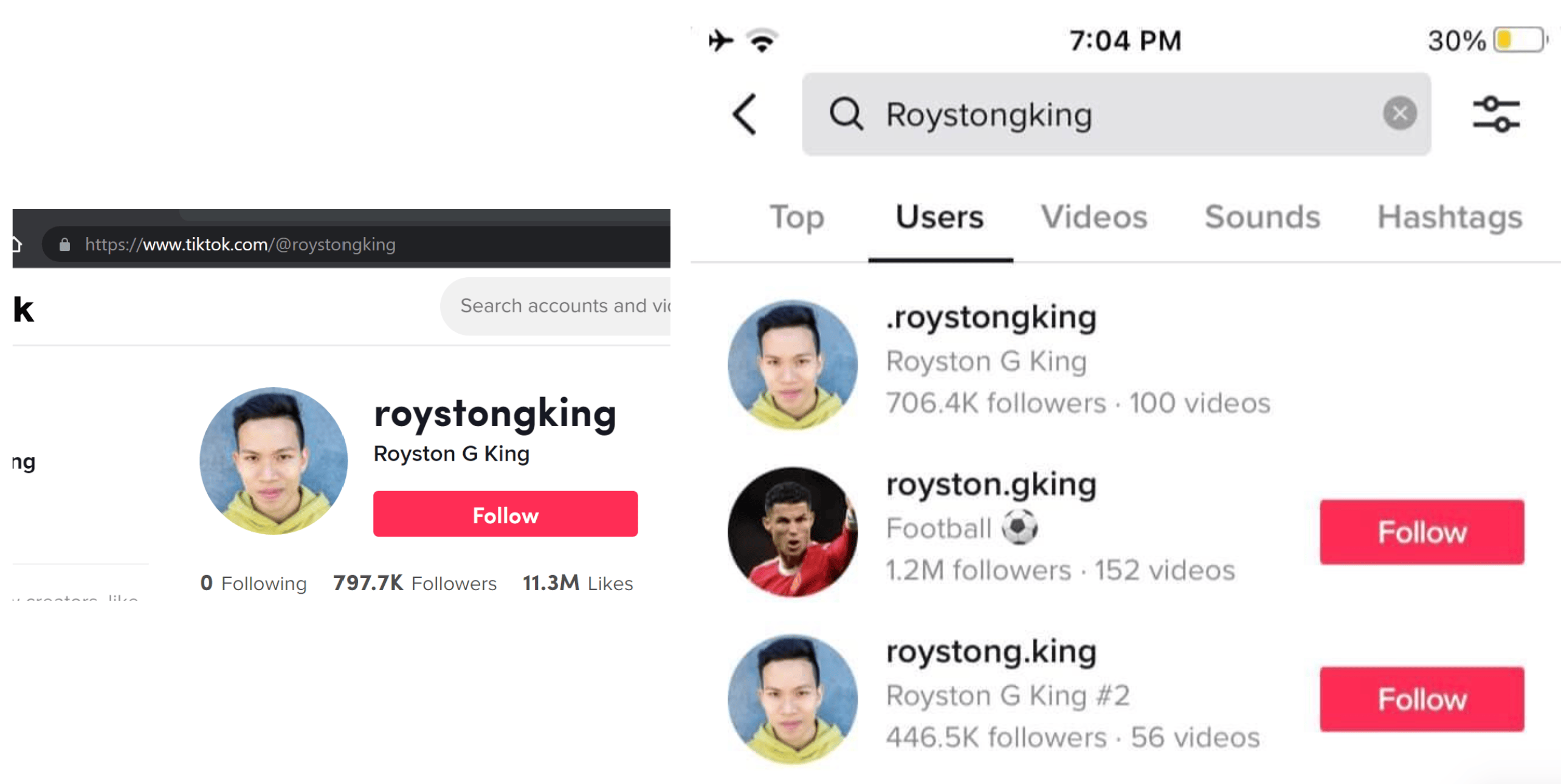Screen dimensions: 1561x784
Task: Click the magnifying glass search icon
Action: click(x=846, y=114)
